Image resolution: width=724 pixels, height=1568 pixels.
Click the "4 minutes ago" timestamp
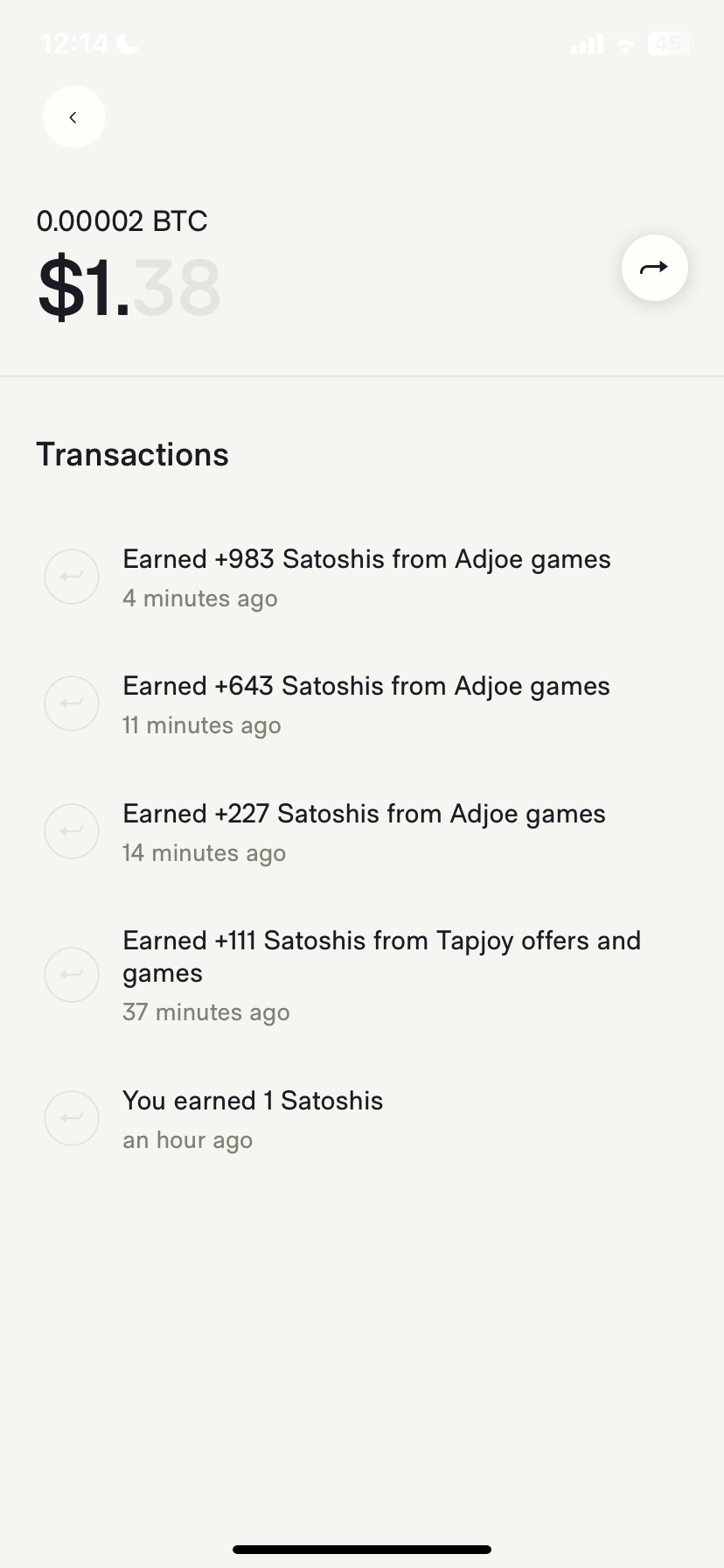[200, 599]
